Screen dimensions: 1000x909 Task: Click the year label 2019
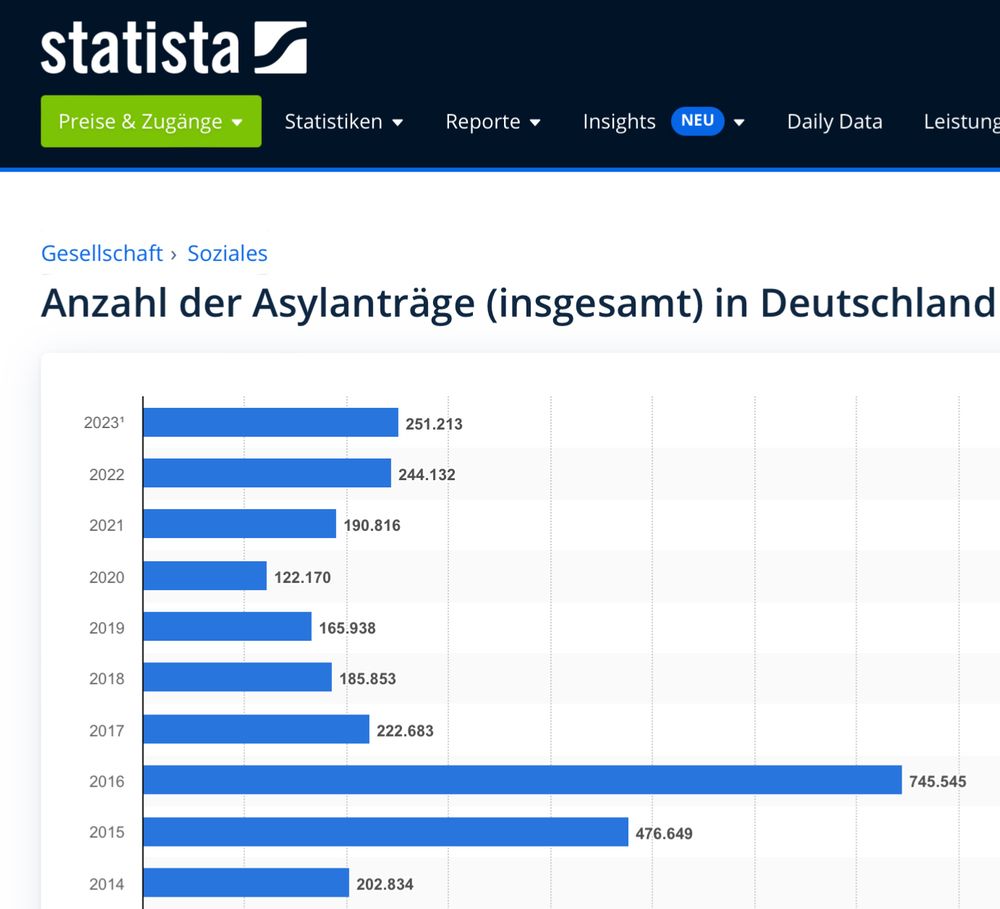pos(108,627)
